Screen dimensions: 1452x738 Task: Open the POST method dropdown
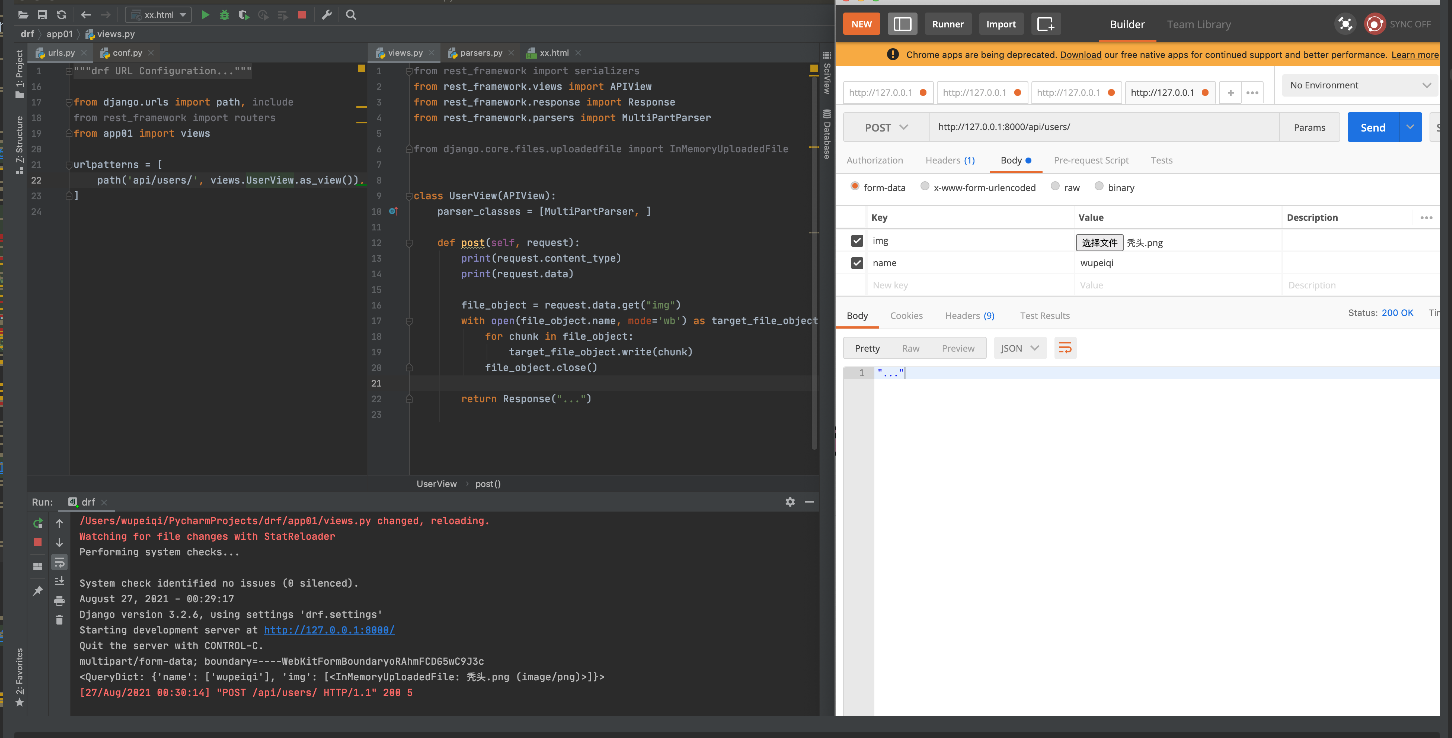[x=886, y=127]
